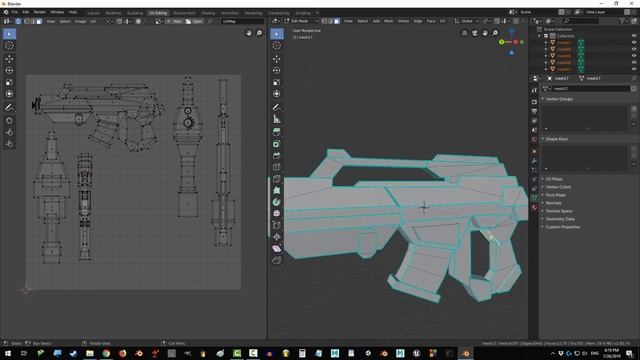The height and width of the screenshot is (360, 640).
Task: Collapse the Collection tree in outliner
Action: (x=540, y=36)
